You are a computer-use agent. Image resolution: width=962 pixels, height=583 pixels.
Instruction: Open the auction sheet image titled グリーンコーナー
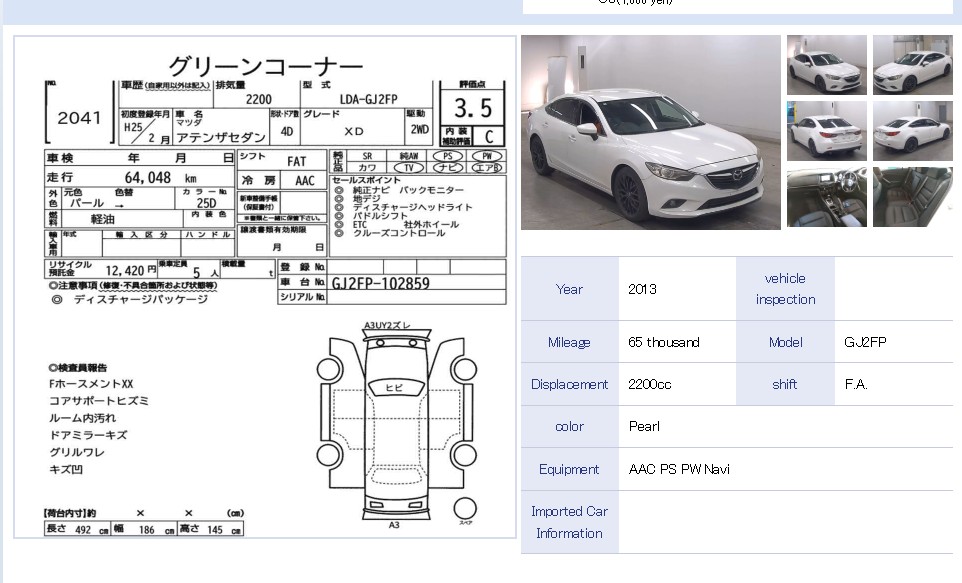tap(265, 287)
